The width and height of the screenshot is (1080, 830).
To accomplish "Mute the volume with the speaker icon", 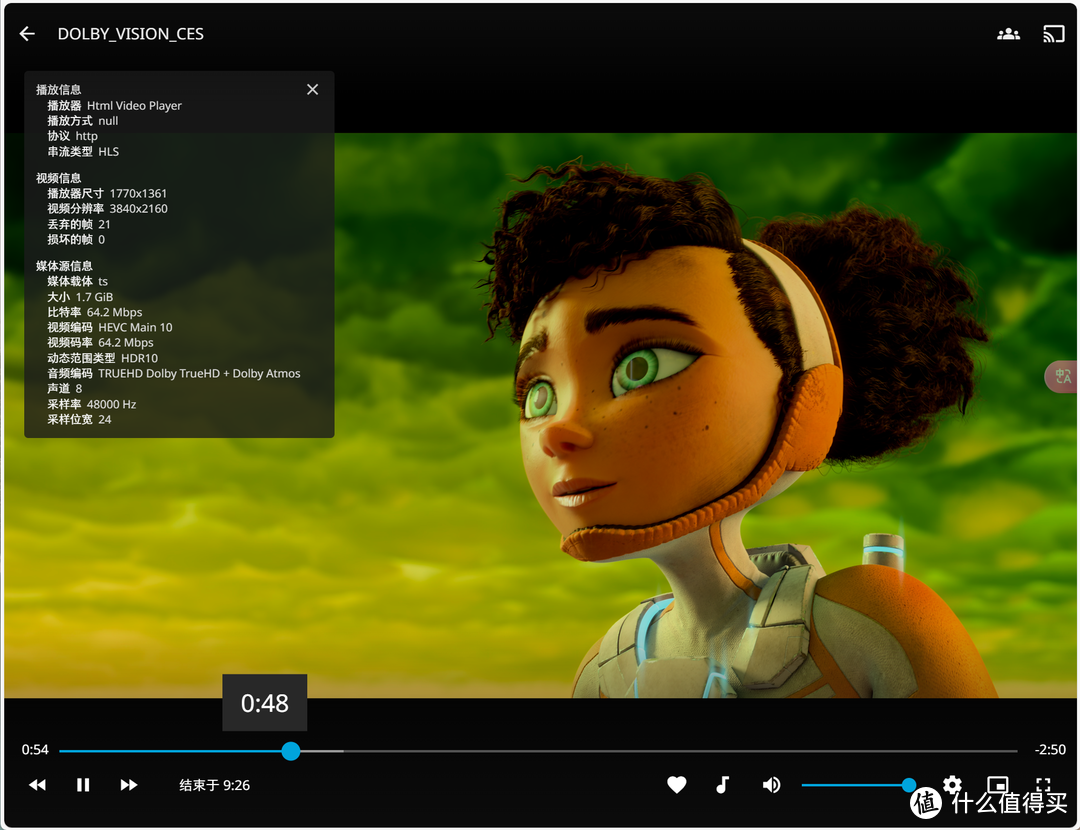I will coord(771,785).
